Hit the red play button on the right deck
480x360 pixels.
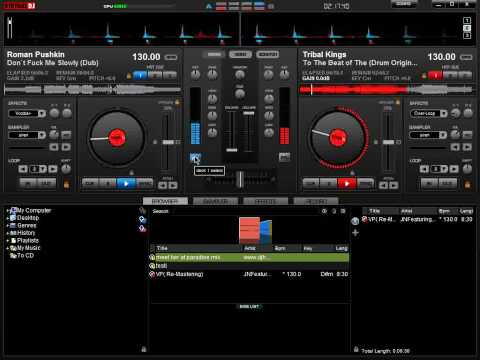pyautogui.click(x=347, y=184)
